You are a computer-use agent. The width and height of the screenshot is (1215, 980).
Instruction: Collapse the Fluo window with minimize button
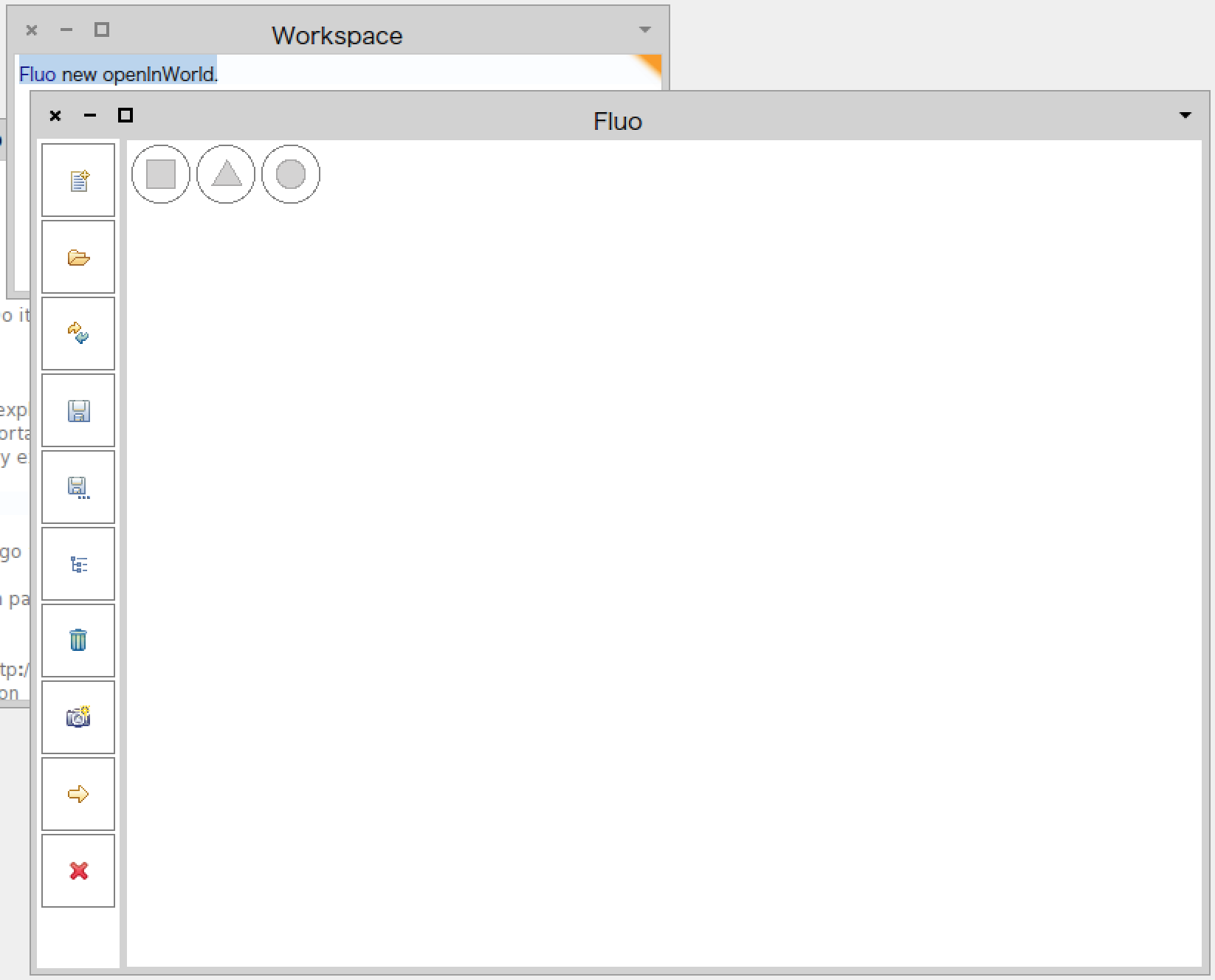point(90,115)
